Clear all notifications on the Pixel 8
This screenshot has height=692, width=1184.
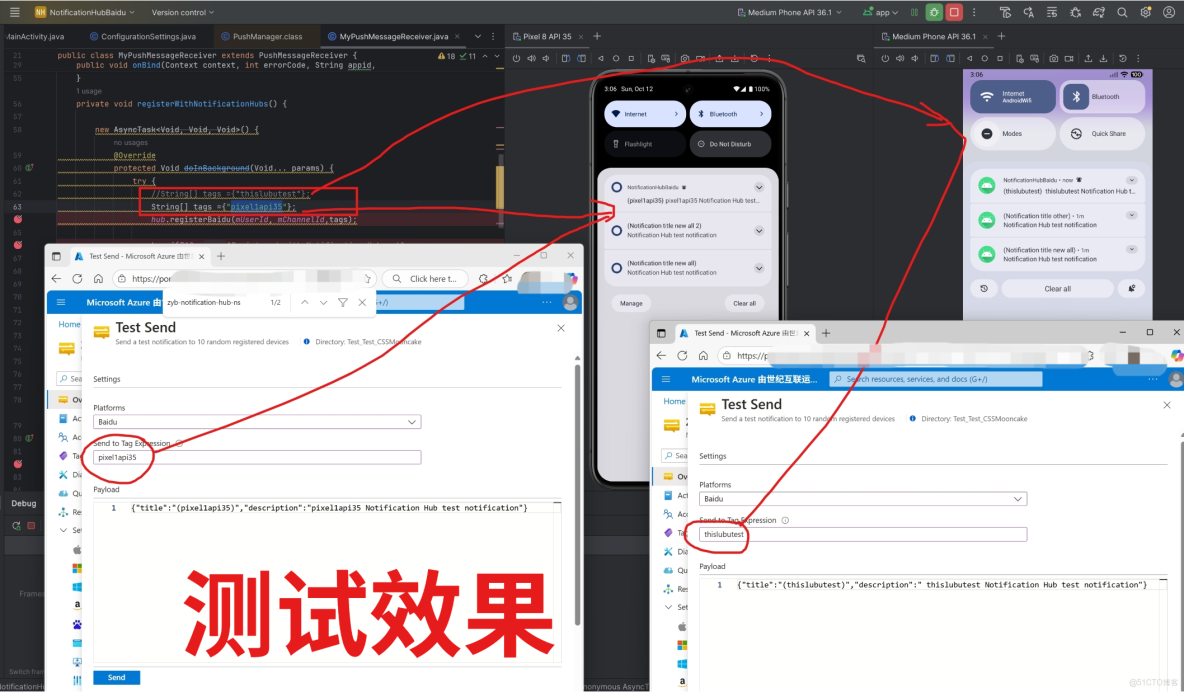coord(745,303)
